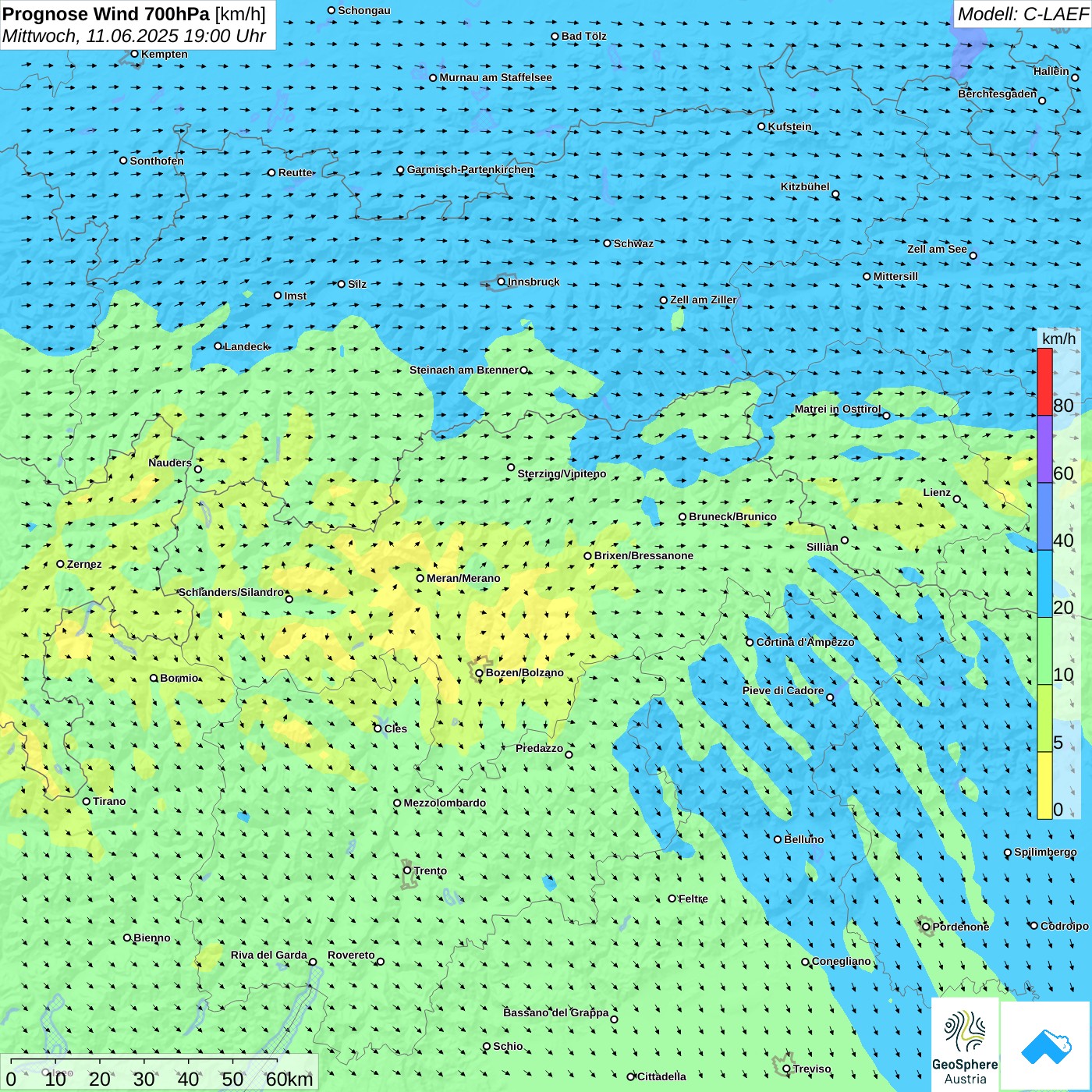This screenshot has height=1092, width=1092.
Task: Click the 'Predazzo' label
Action: click(539, 748)
